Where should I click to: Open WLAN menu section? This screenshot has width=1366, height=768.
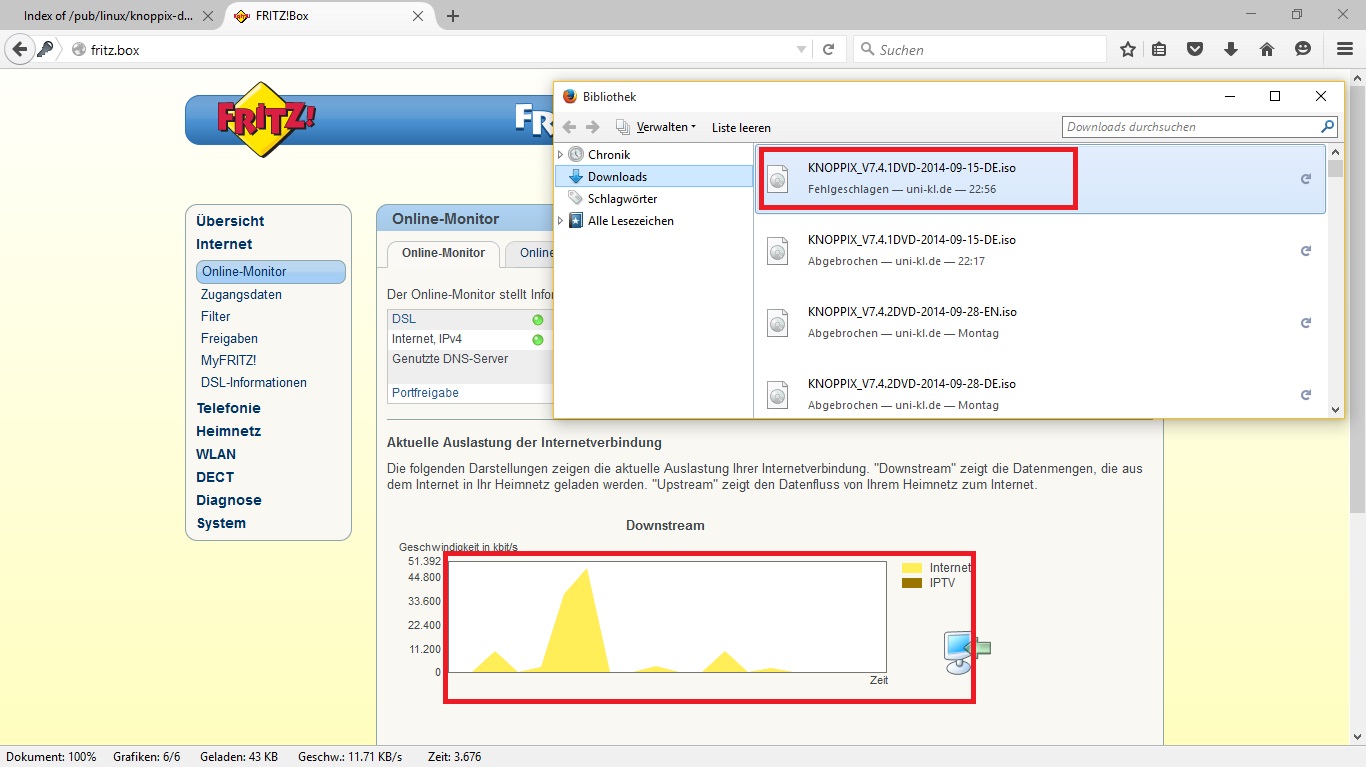coord(216,454)
